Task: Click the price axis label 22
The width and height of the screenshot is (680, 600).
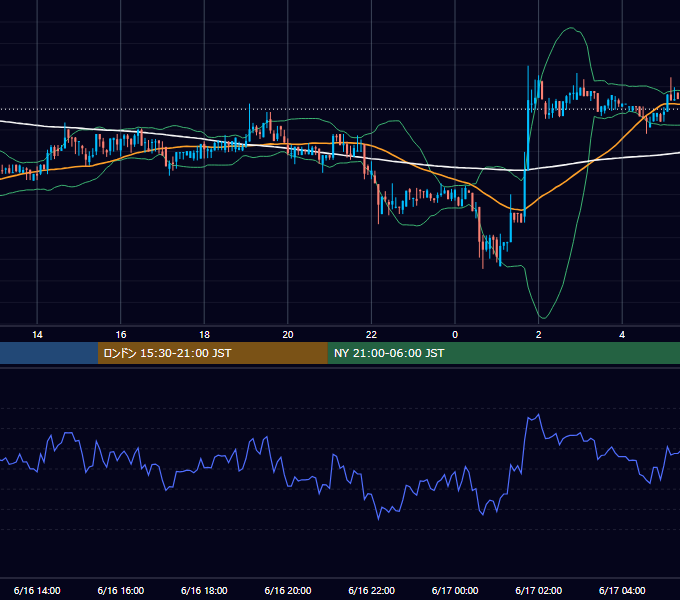Action: click(372, 335)
